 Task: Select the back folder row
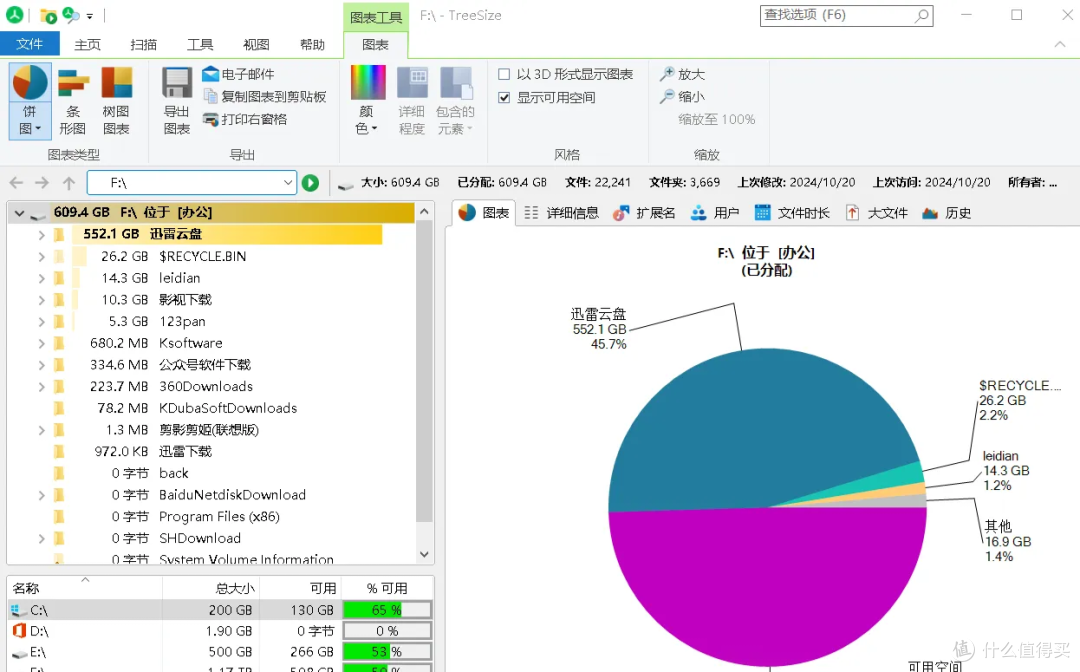point(211,473)
